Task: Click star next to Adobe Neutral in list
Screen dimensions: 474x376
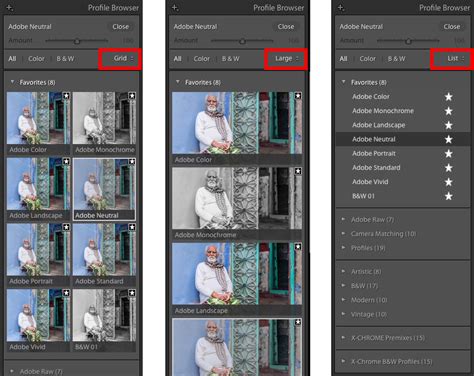Action: click(449, 139)
